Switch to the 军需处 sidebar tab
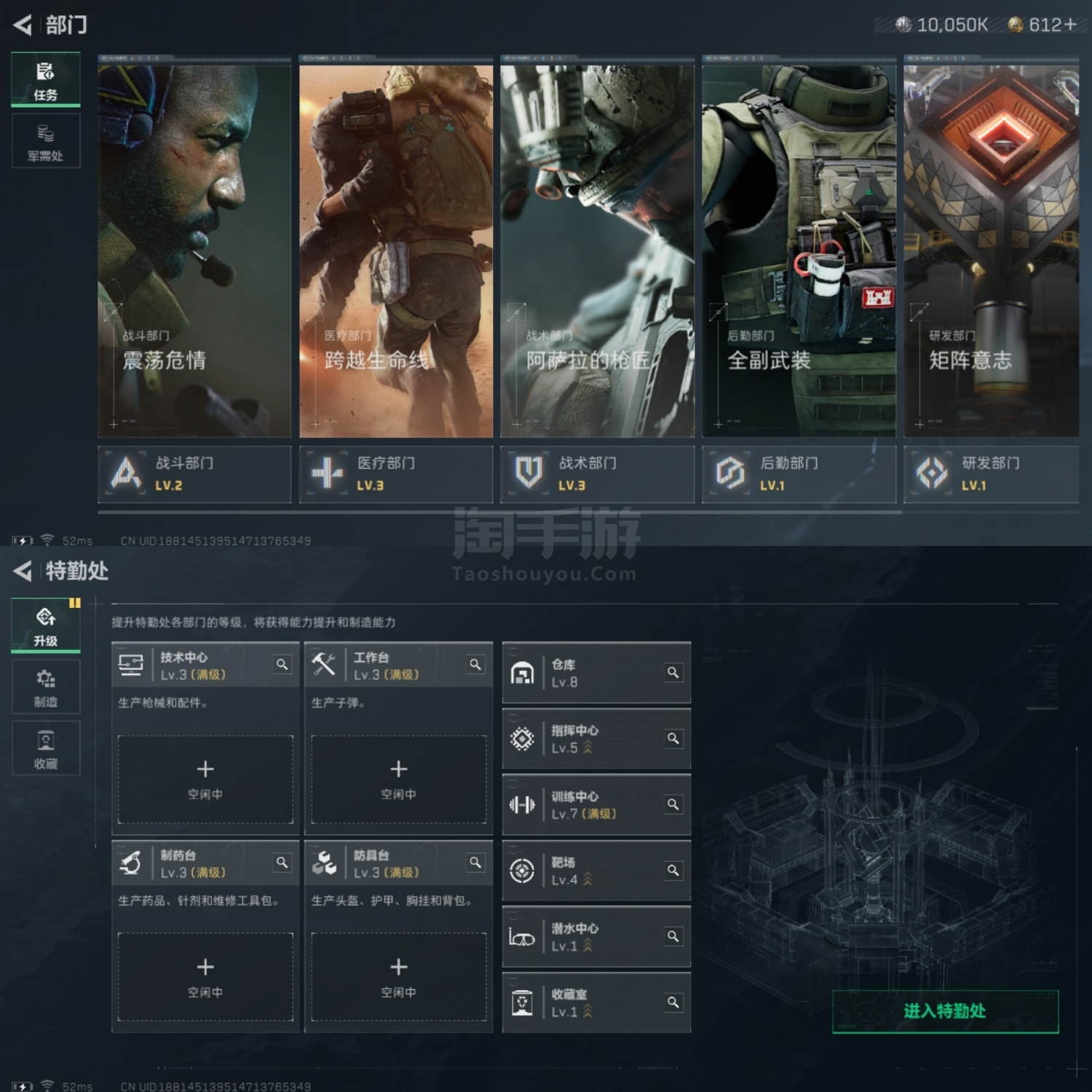The height and width of the screenshot is (1092, 1092). pyautogui.click(x=45, y=142)
